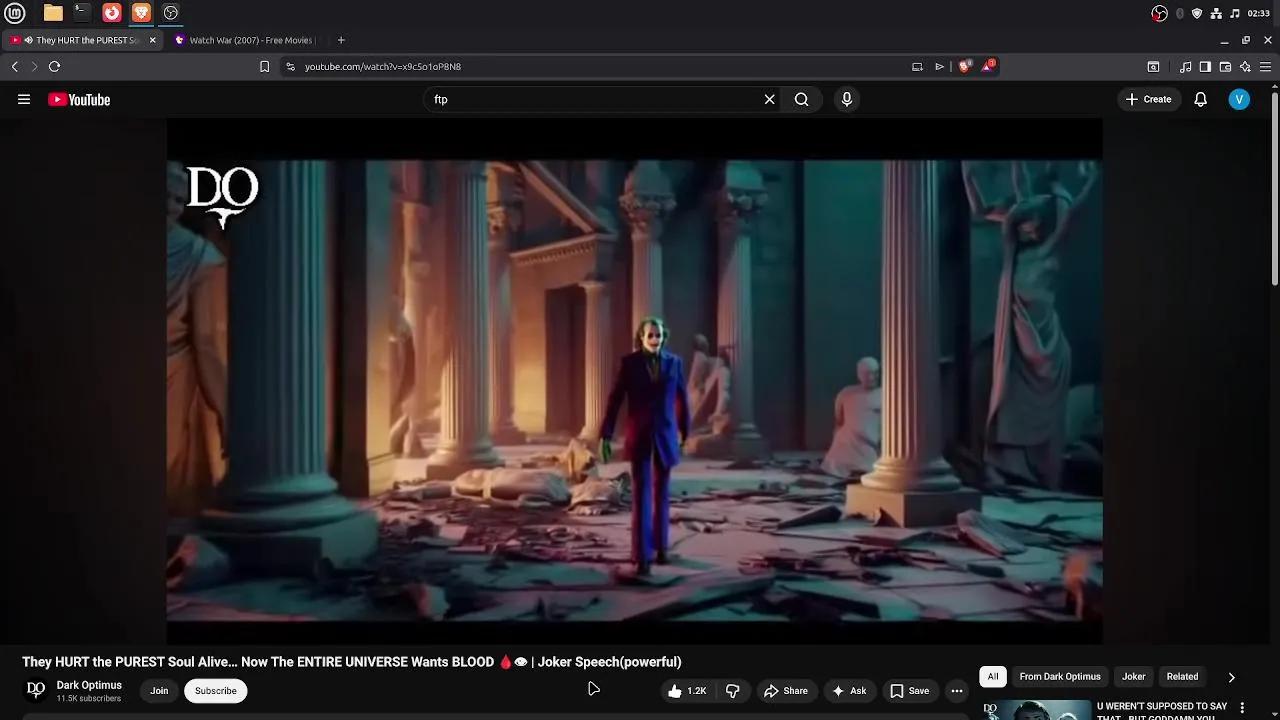Switch to the Watch War (2007) tab
The image size is (1280, 720).
click(245, 40)
